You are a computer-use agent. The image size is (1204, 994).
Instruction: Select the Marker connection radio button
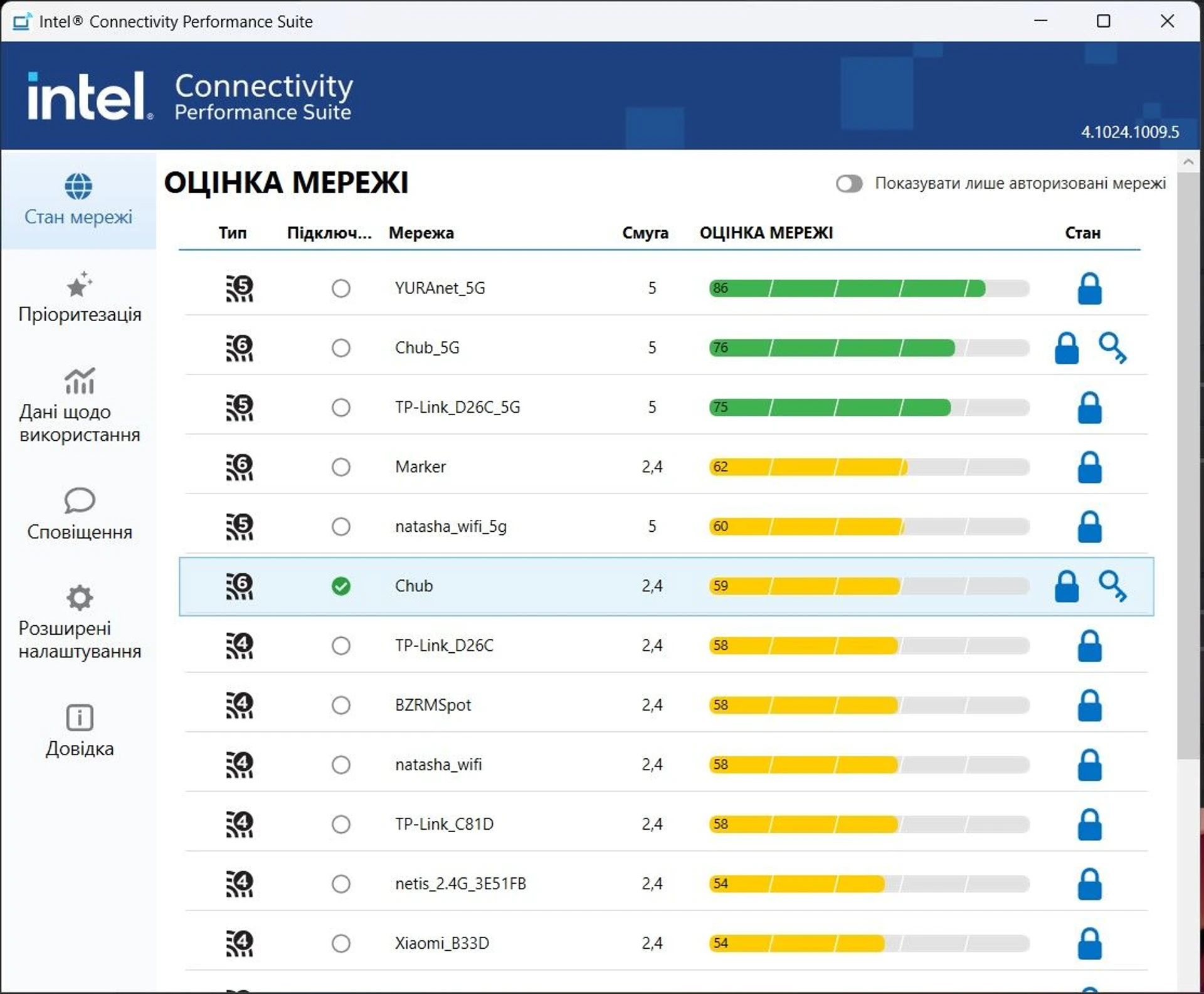tap(341, 467)
